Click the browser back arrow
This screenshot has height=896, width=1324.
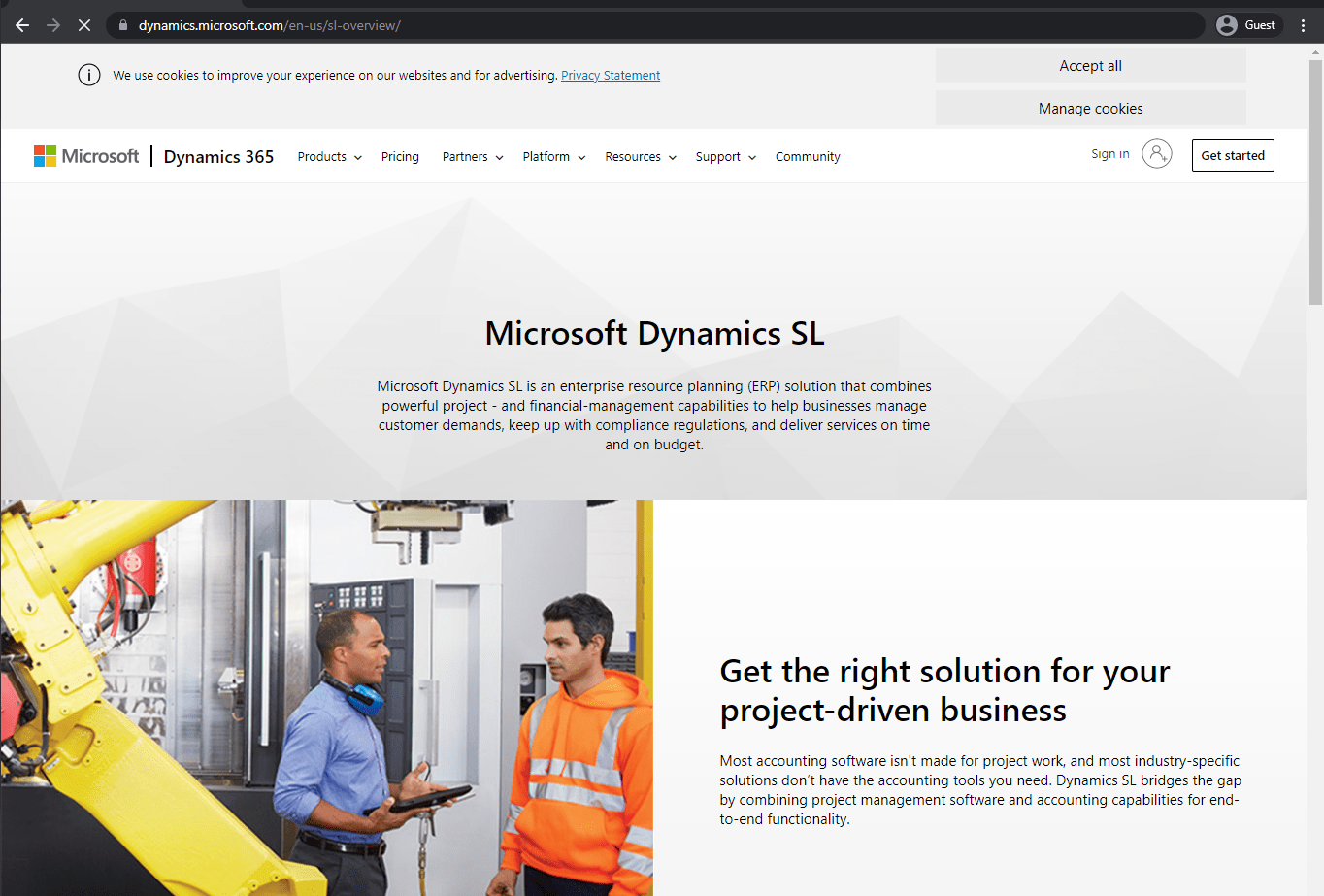21,24
